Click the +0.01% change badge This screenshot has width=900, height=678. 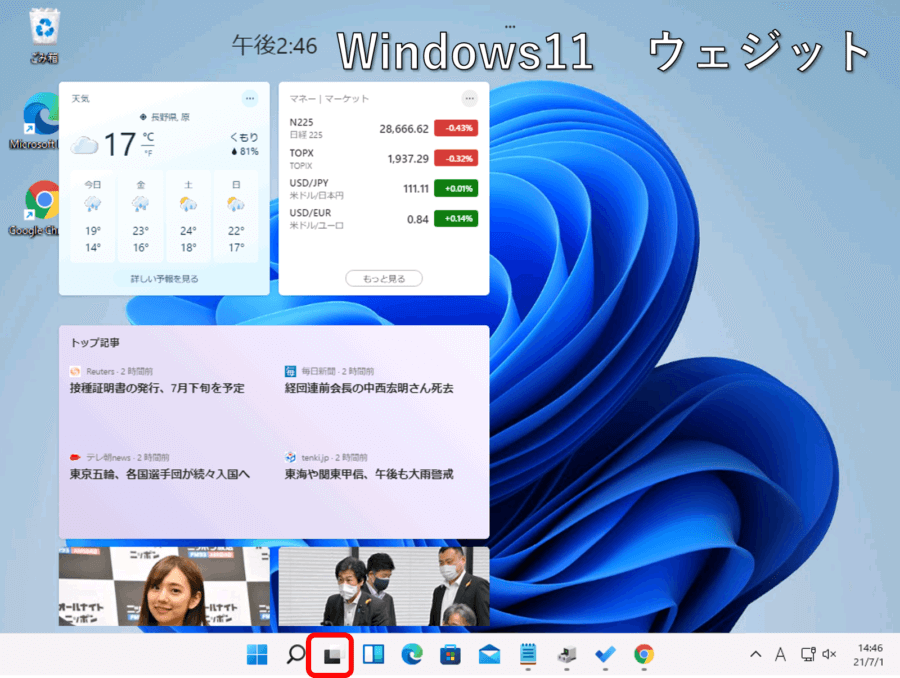click(456, 188)
